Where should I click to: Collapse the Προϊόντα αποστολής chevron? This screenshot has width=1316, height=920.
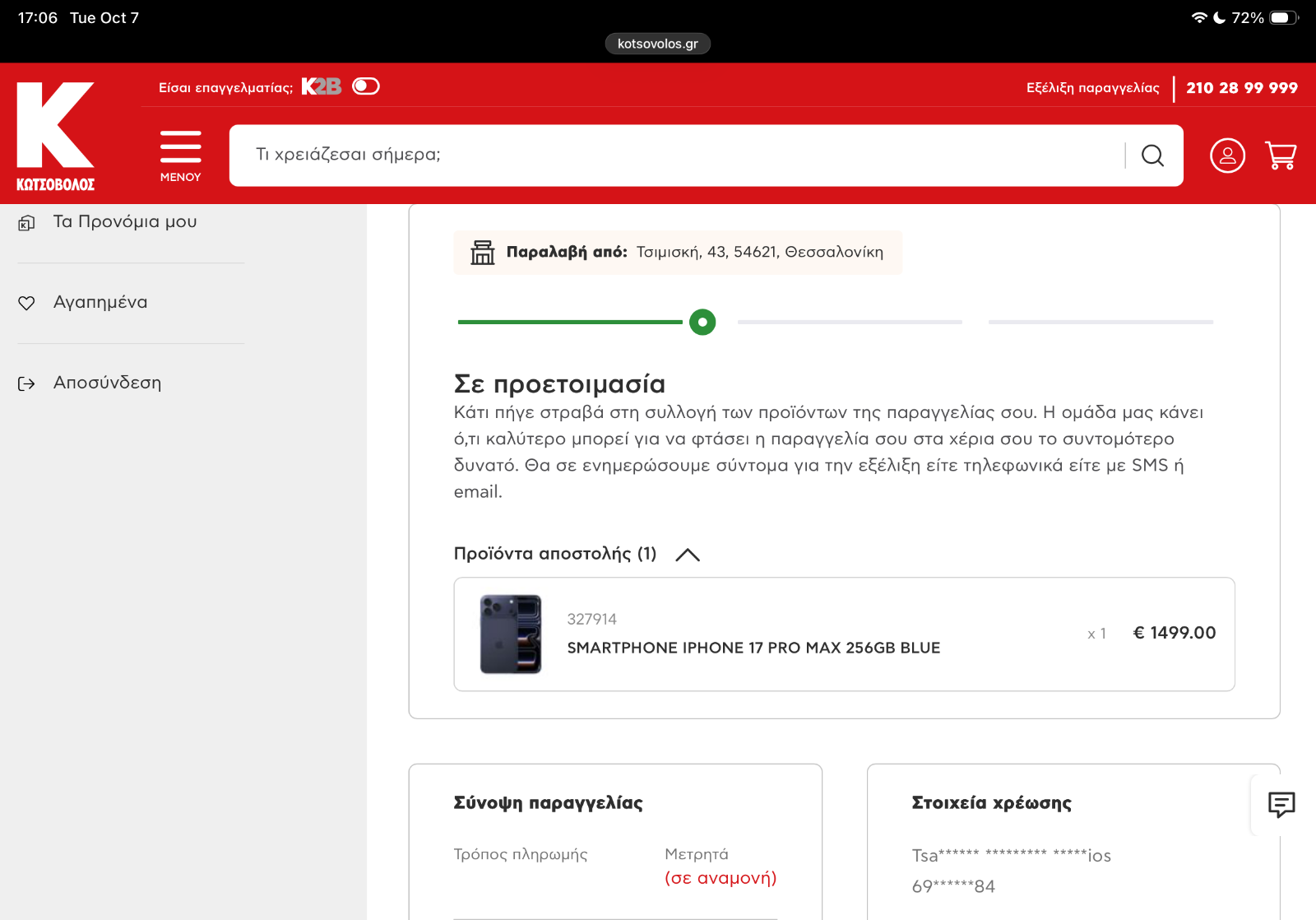tap(688, 555)
